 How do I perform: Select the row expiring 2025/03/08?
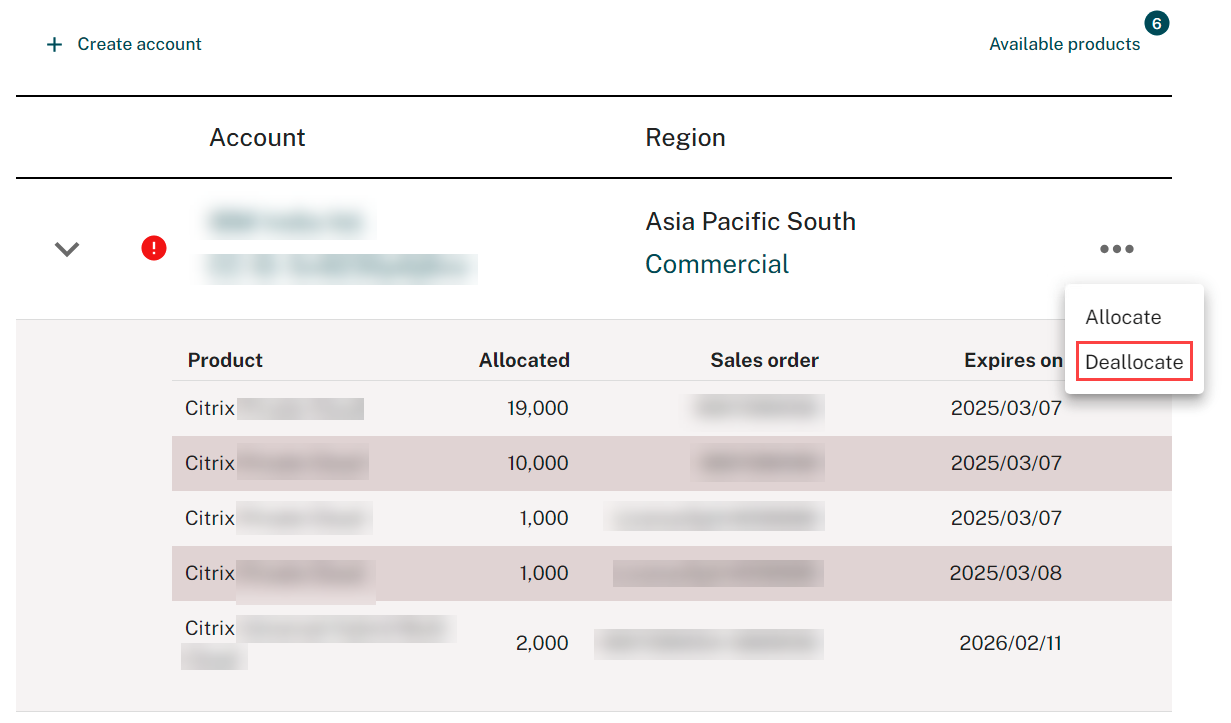point(620,573)
